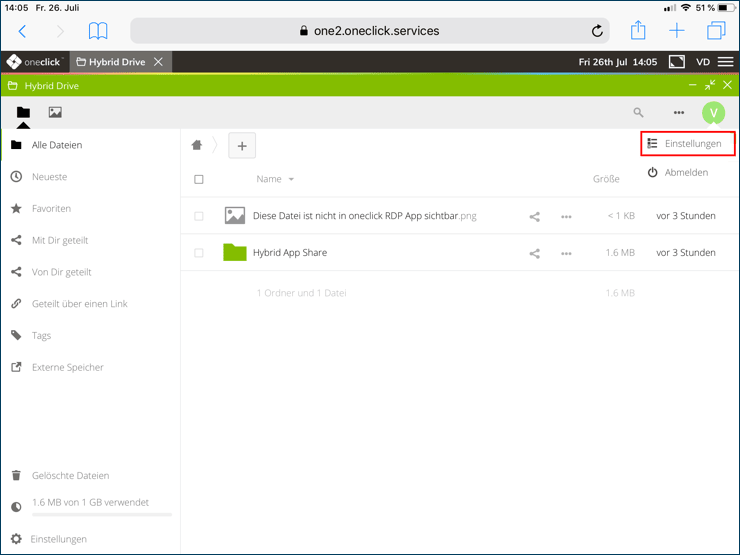Select the PNG file checkbox

pyautogui.click(x=199, y=216)
